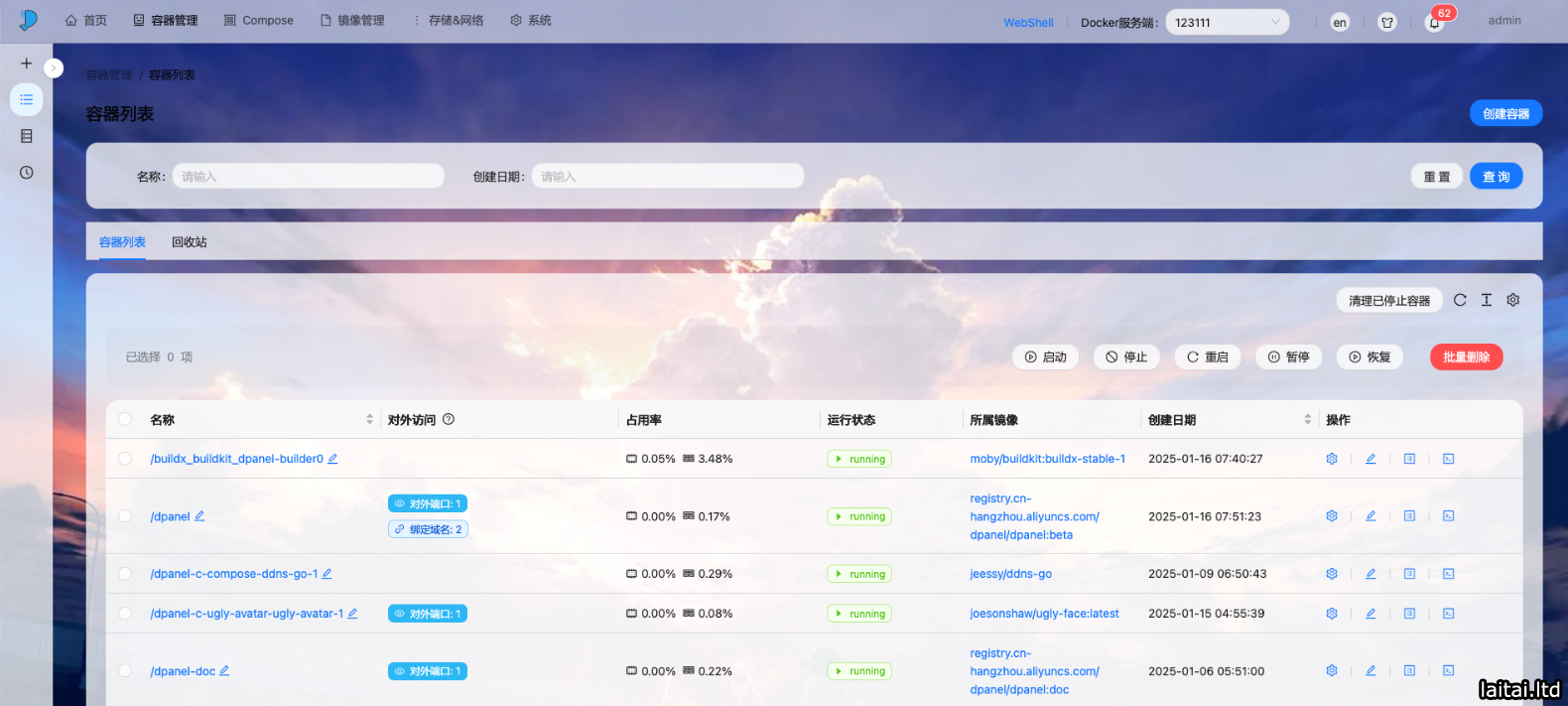This screenshot has height=706, width=1568.
Task: Open the Compose menu in the top navigation
Action: [x=258, y=21]
